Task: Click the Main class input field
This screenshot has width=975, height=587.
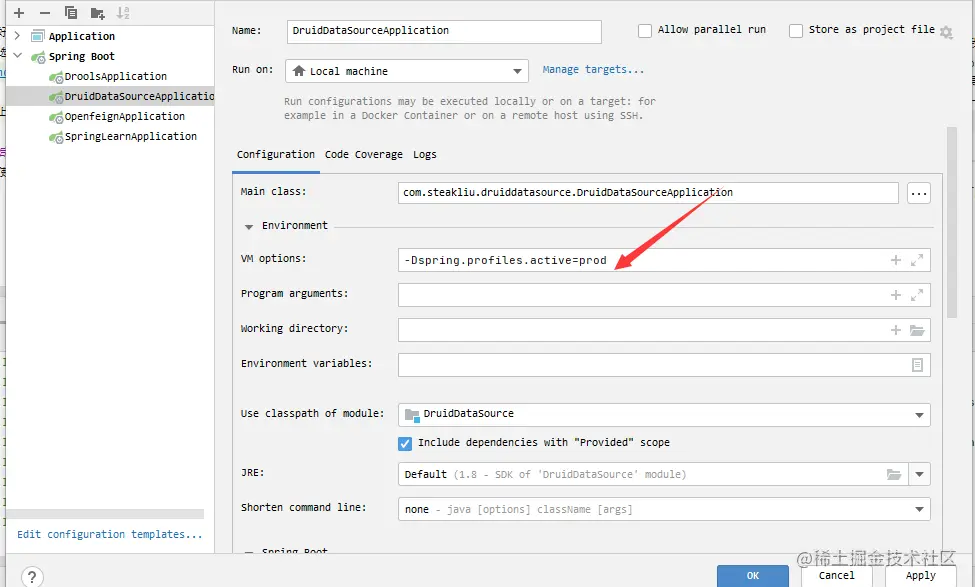Action: click(648, 193)
